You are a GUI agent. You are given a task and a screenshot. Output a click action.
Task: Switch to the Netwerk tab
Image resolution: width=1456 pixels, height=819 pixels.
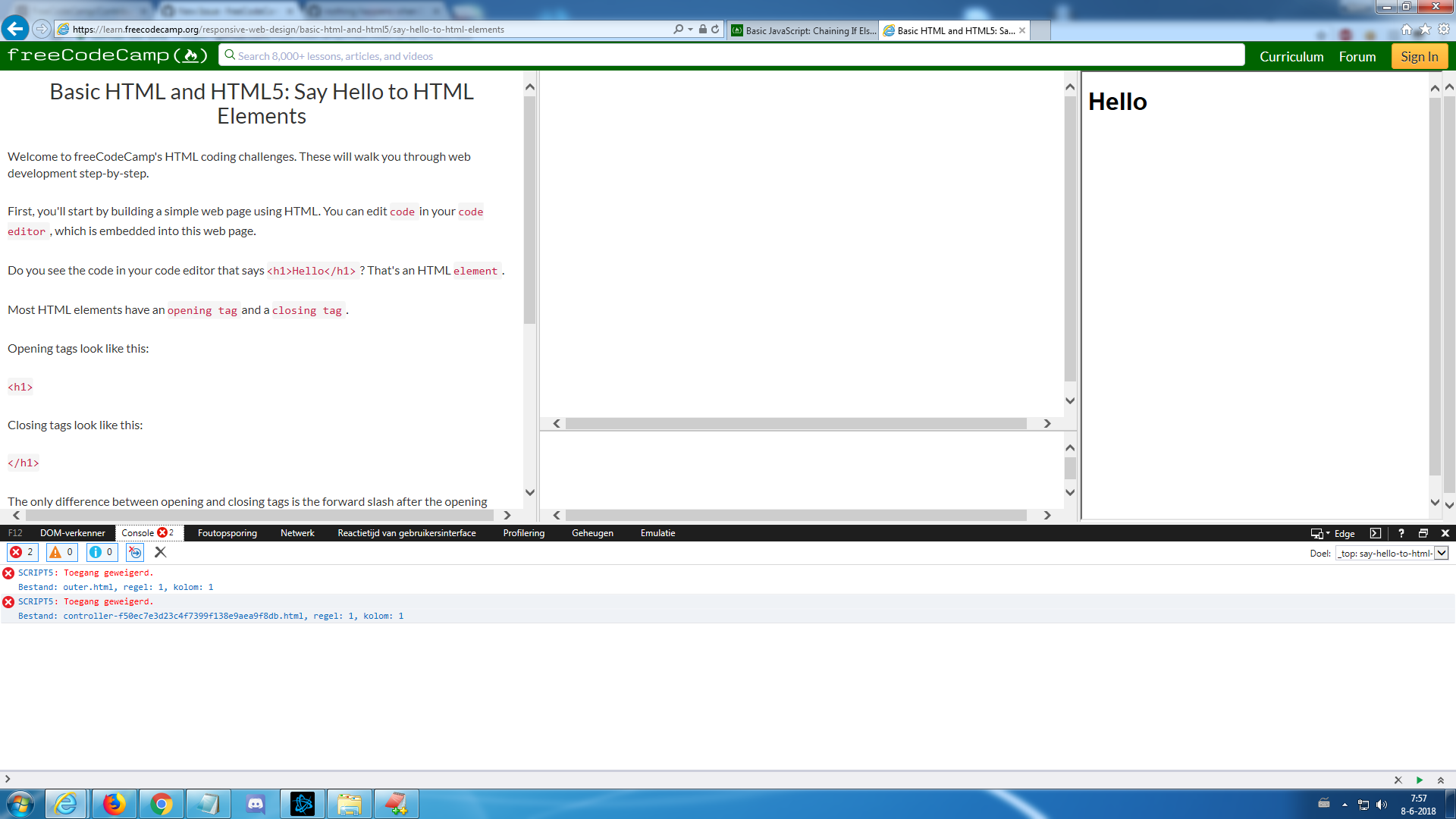point(297,533)
